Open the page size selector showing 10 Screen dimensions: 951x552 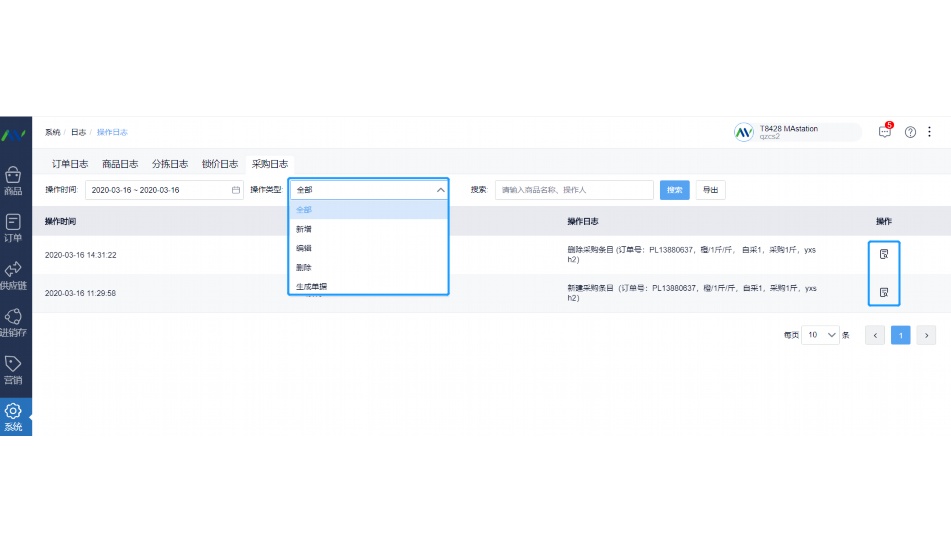[x=820, y=335]
